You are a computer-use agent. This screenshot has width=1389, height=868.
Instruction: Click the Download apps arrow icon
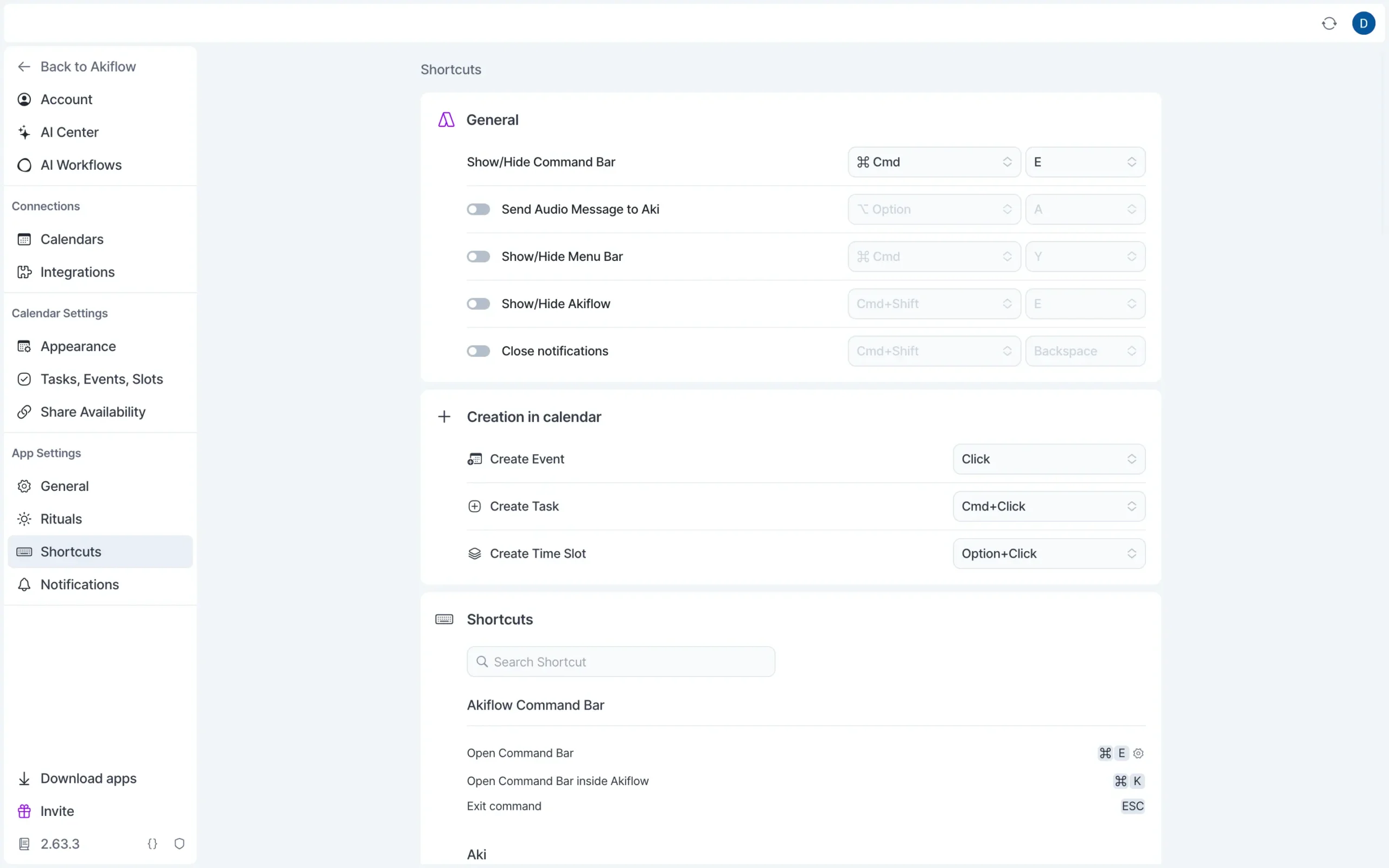tap(24, 778)
